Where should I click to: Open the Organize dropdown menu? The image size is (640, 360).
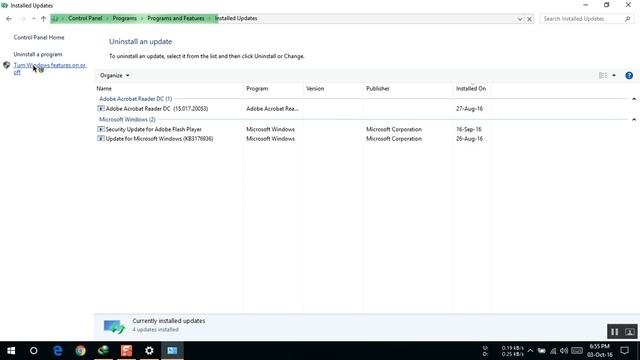(114, 76)
